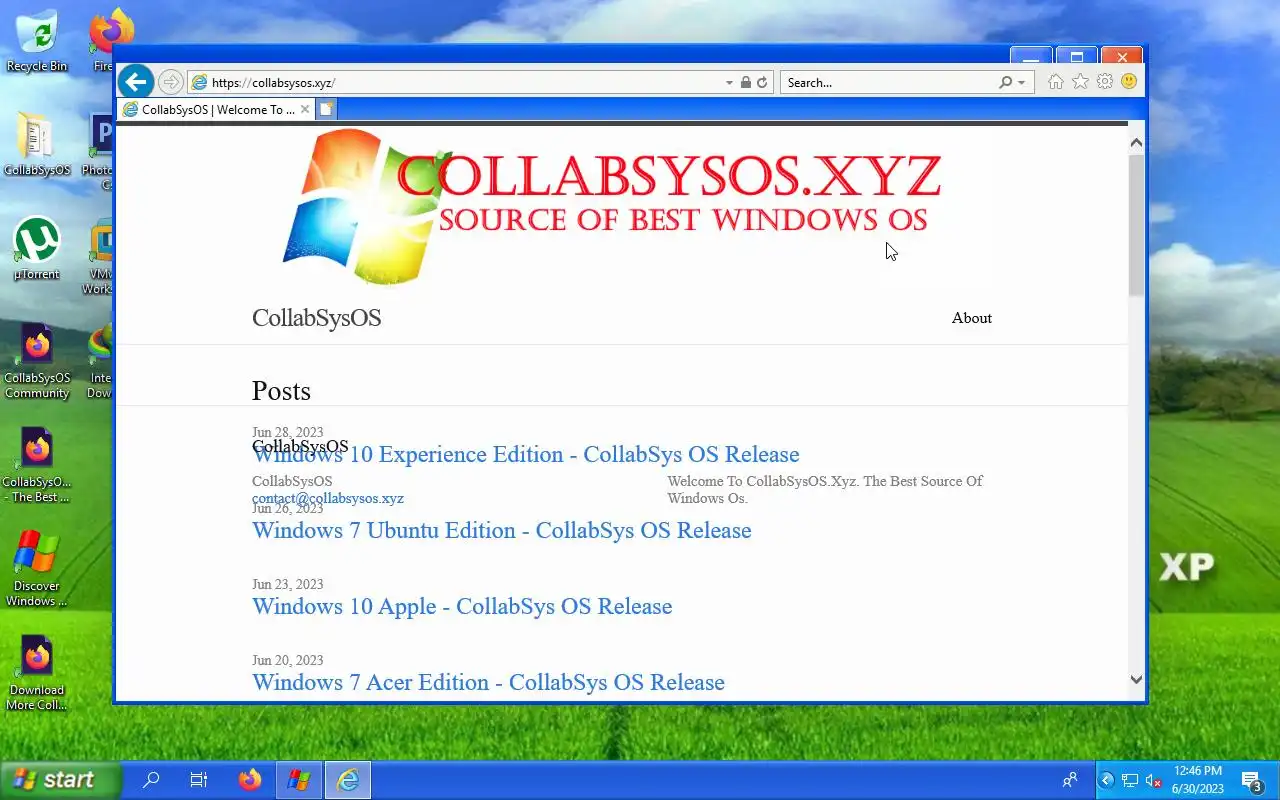The width and height of the screenshot is (1280, 800).
Task: Open a new tab button
Action: pyautogui.click(x=326, y=109)
